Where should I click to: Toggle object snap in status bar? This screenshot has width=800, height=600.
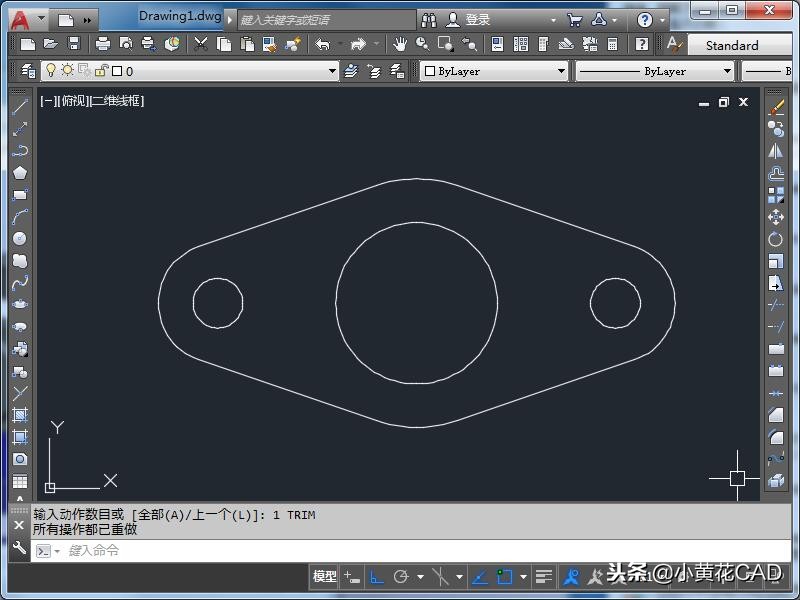tap(505, 577)
